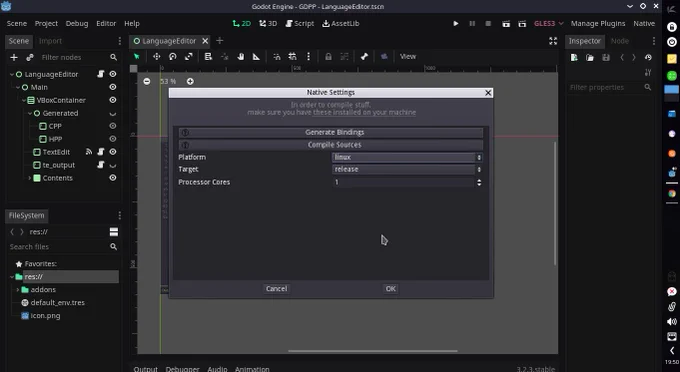
Task: Zoom in the canvas with plus button
Action: coord(190,82)
